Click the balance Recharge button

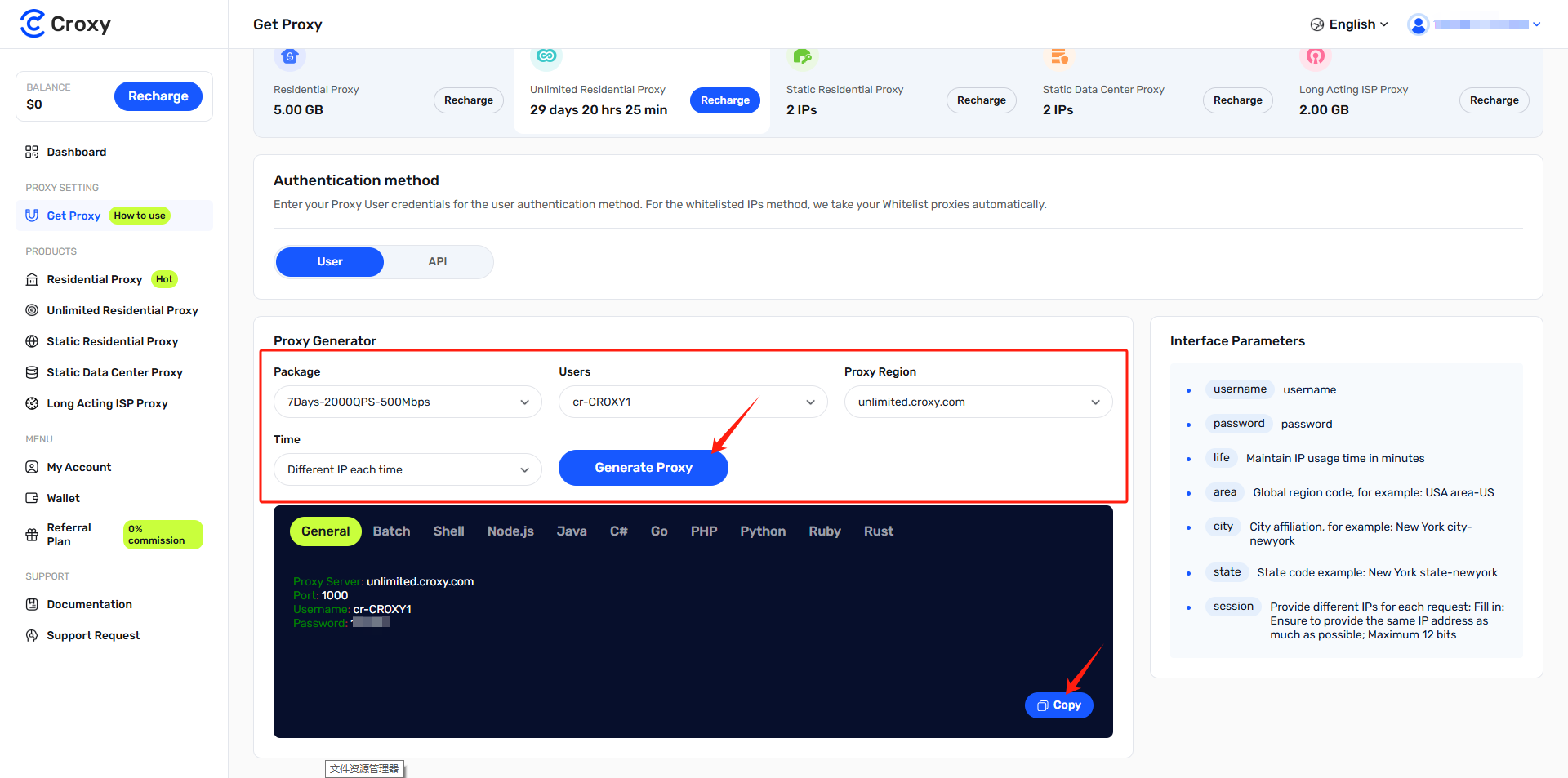pos(158,96)
